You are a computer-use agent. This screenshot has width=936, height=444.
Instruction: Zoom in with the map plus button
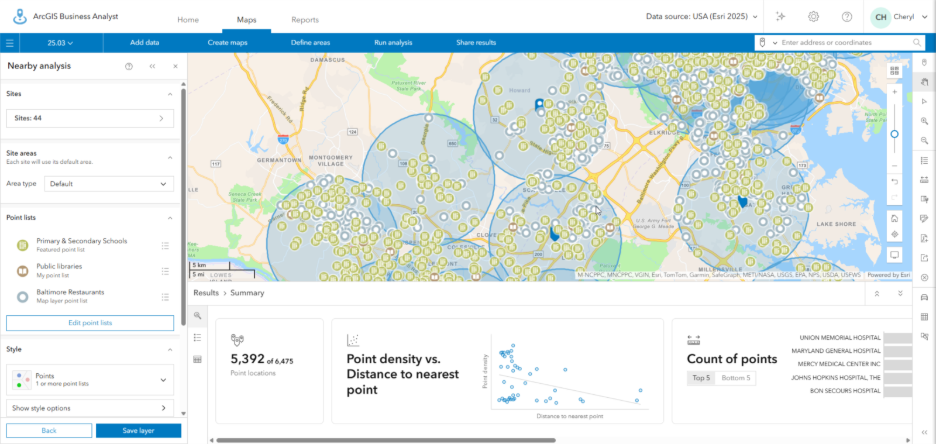(894, 92)
